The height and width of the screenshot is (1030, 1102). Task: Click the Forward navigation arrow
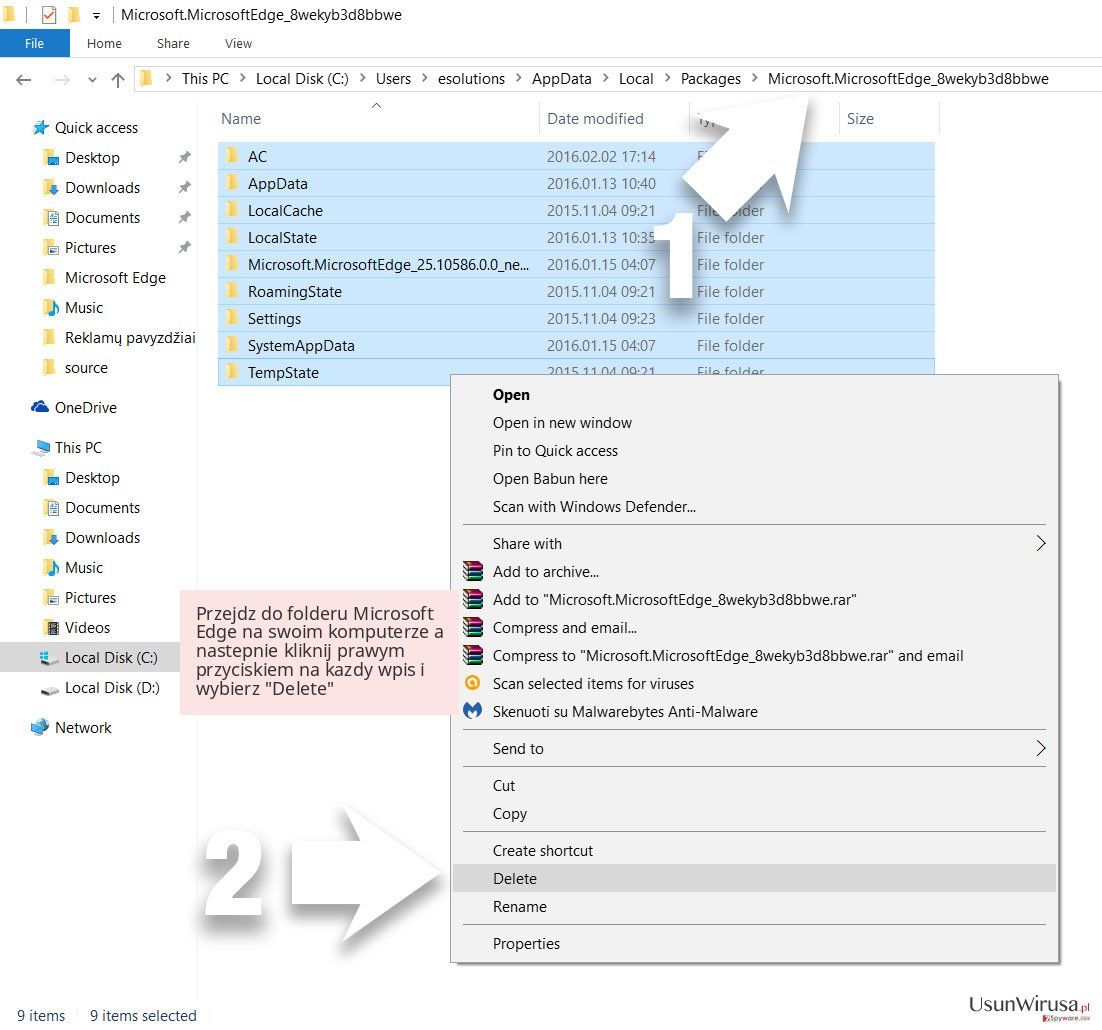point(62,79)
